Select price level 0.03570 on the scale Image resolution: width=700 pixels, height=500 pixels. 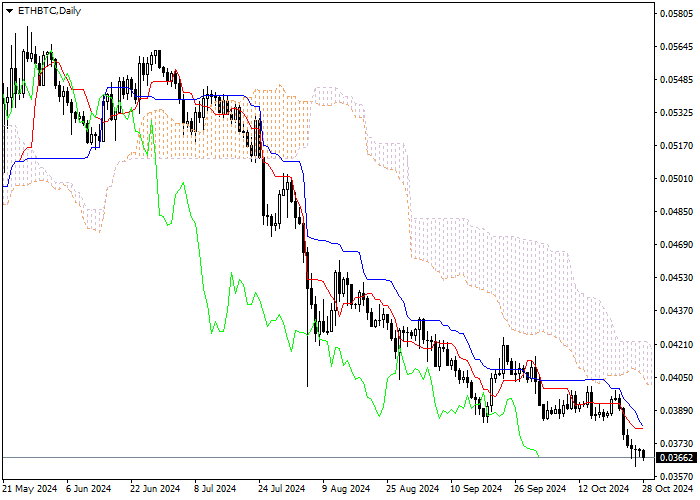(x=676, y=476)
